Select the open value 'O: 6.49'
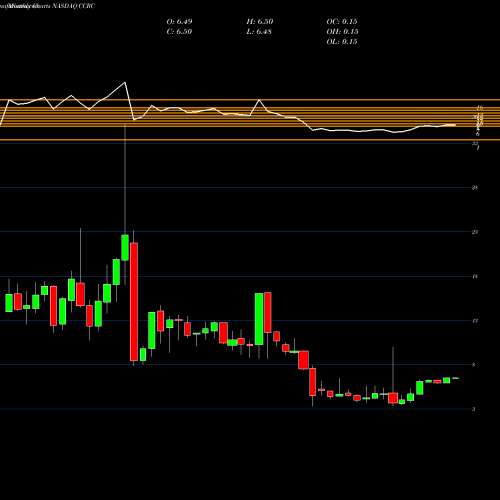500x500 pixels. [x=179, y=22]
